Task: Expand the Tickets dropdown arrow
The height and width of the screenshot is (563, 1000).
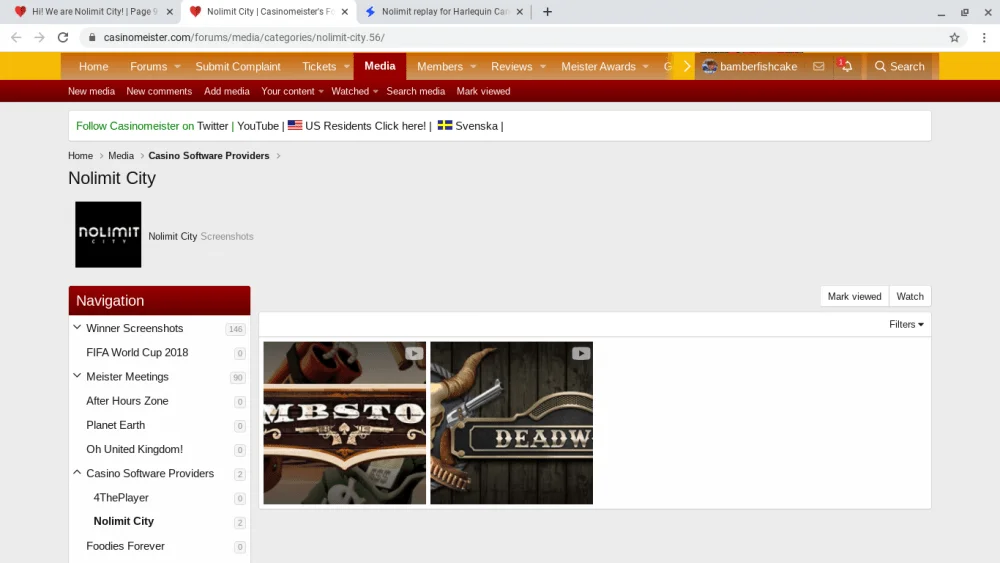Action: click(346, 66)
